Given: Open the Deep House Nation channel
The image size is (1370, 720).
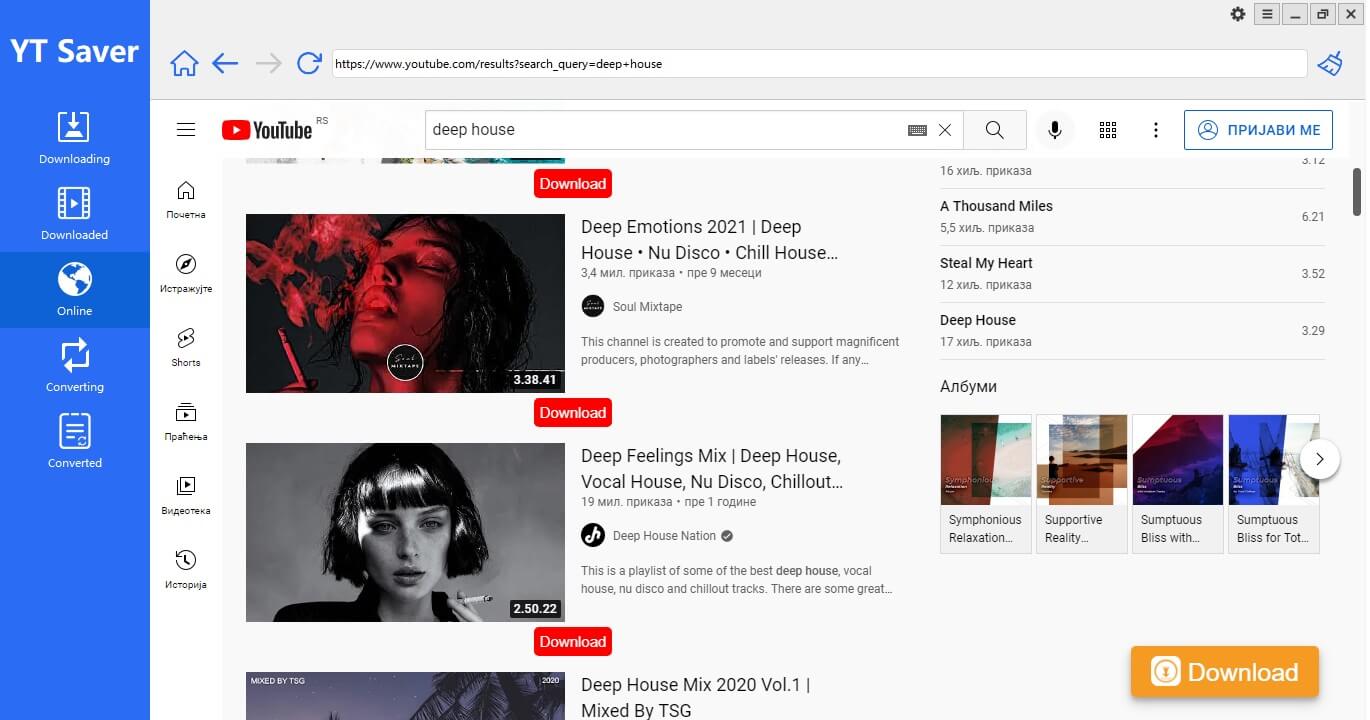Looking at the screenshot, I should (x=664, y=536).
